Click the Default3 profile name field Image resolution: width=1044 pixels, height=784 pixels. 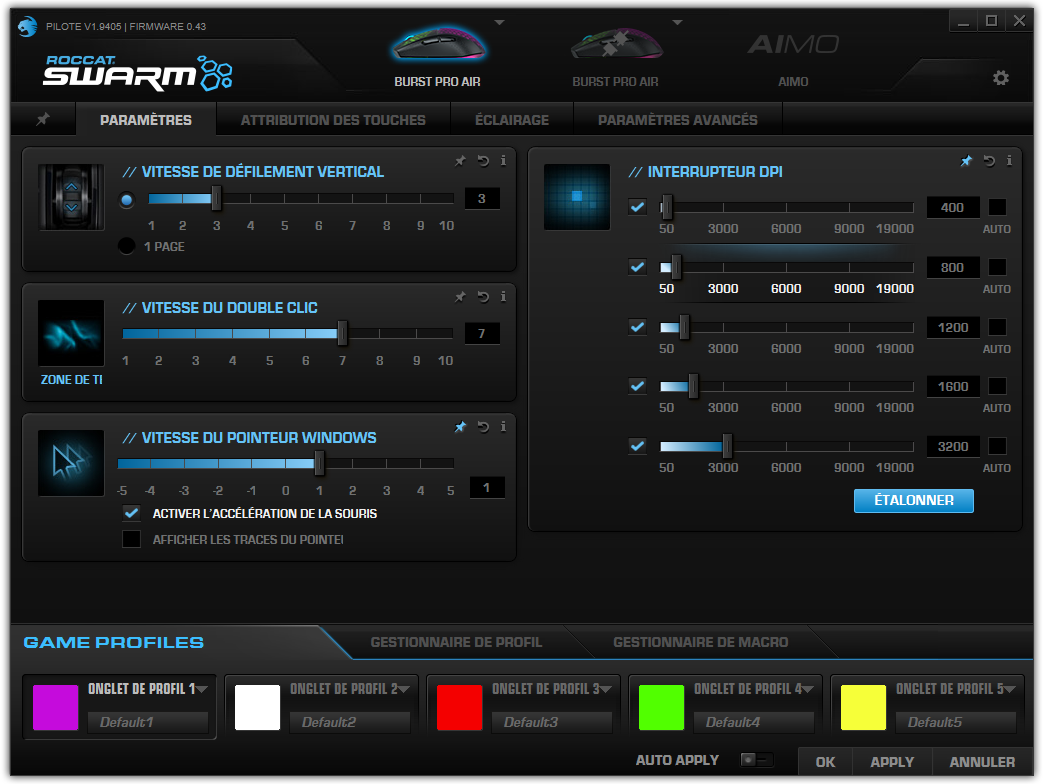pyautogui.click(x=551, y=722)
